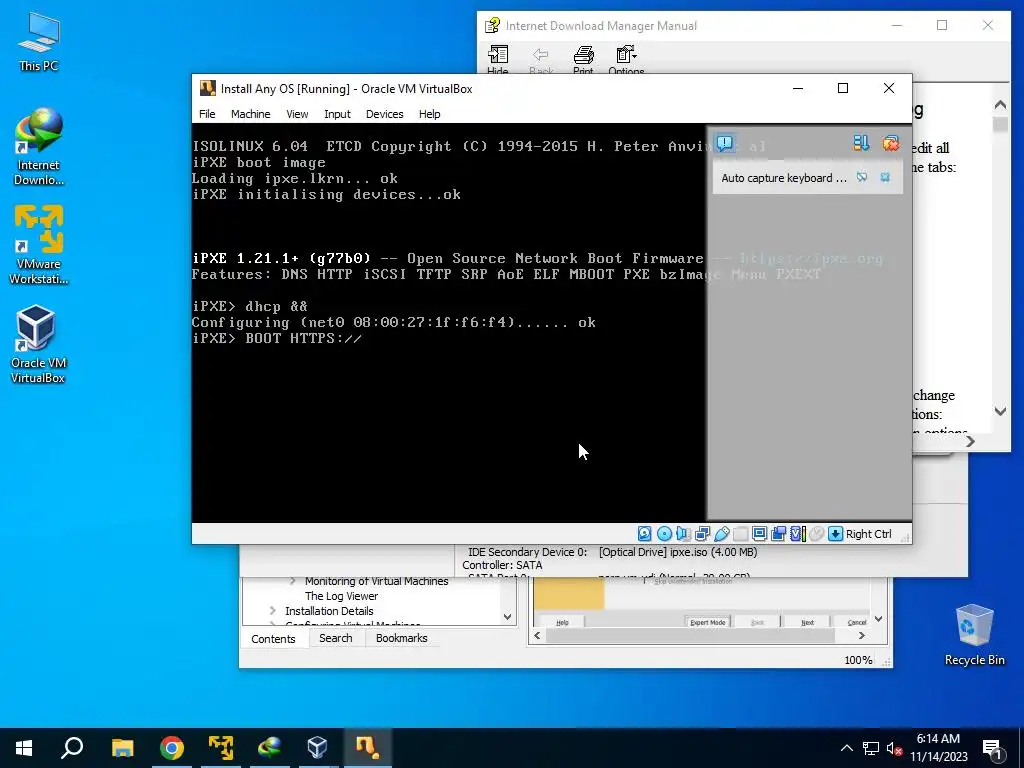
Task: Switch to the Search tab in help viewer
Action: tap(336, 638)
